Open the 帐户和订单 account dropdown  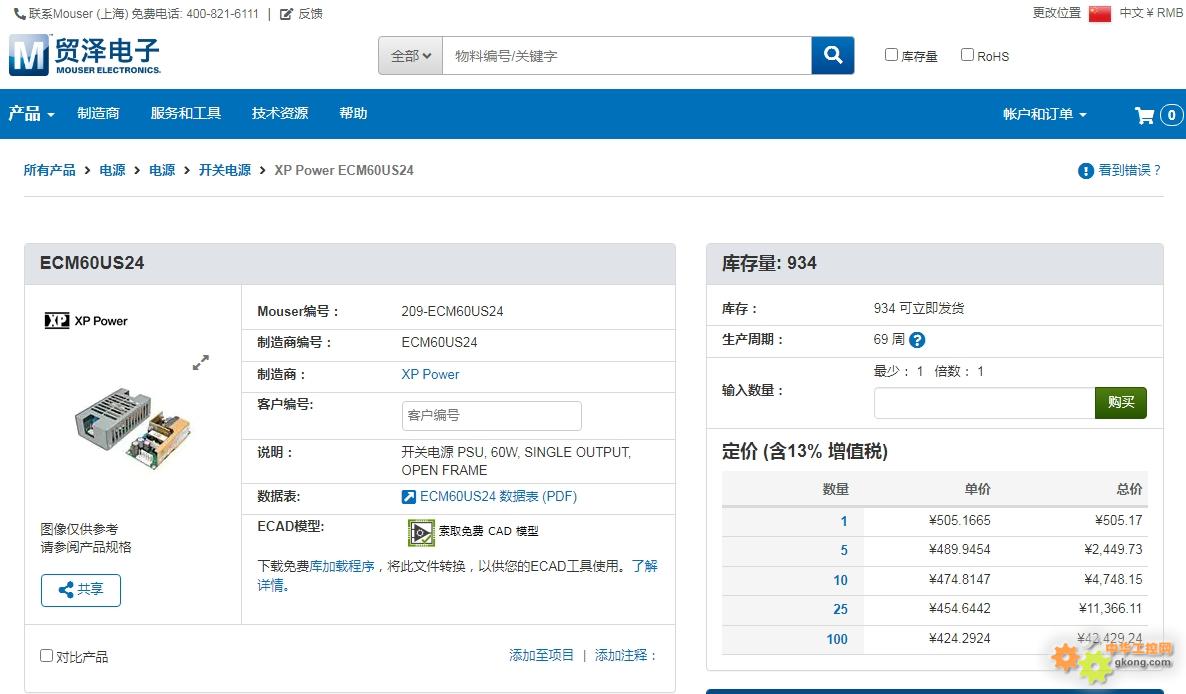[x=1045, y=114]
